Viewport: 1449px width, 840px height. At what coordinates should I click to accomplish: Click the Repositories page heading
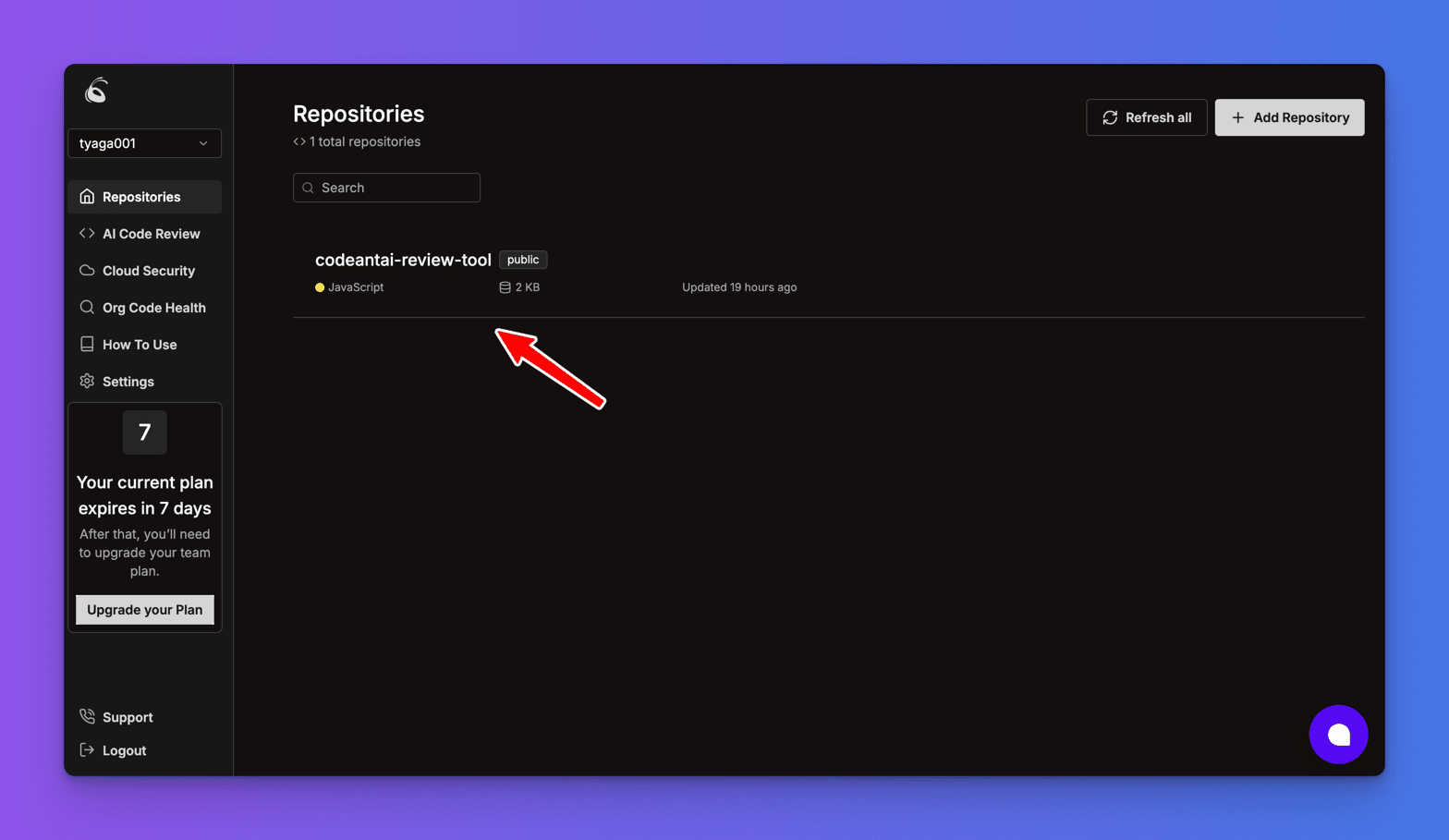[359, 114]
